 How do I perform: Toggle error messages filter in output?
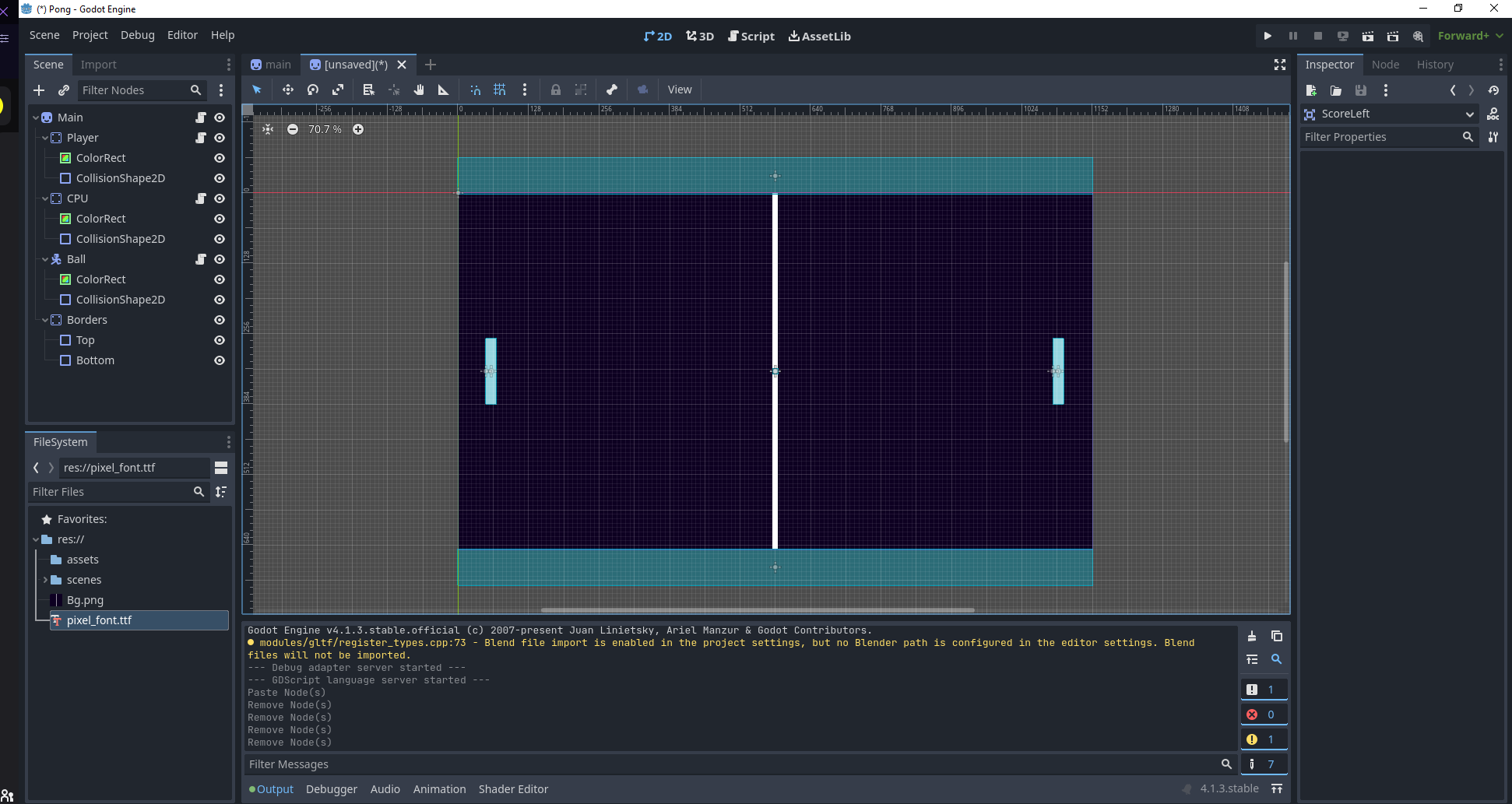1263,714
